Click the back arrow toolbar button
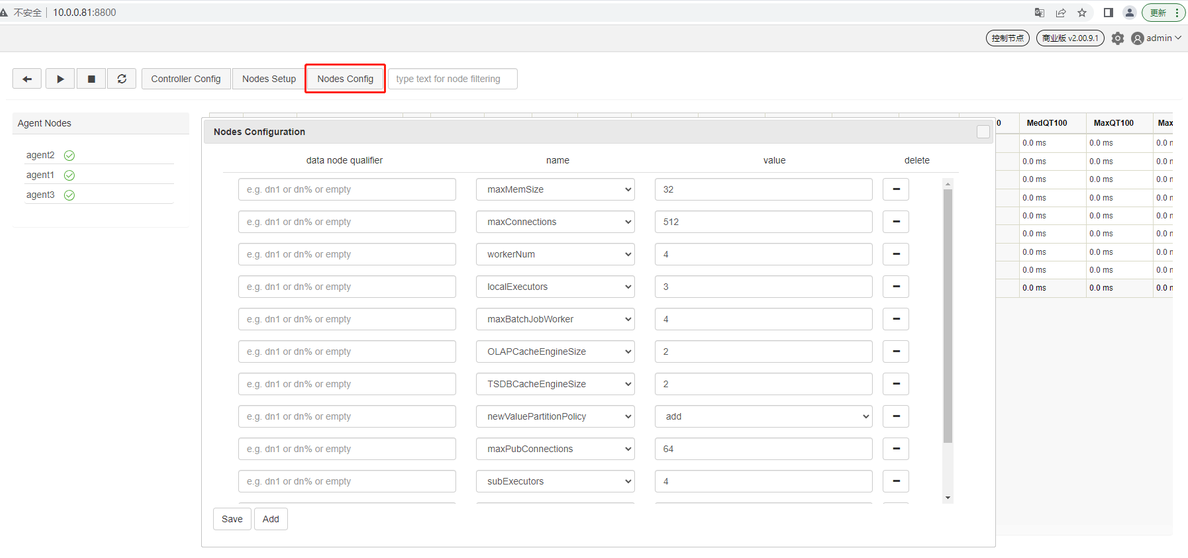This screenshot has width=1188, height=558. (27, 79)
